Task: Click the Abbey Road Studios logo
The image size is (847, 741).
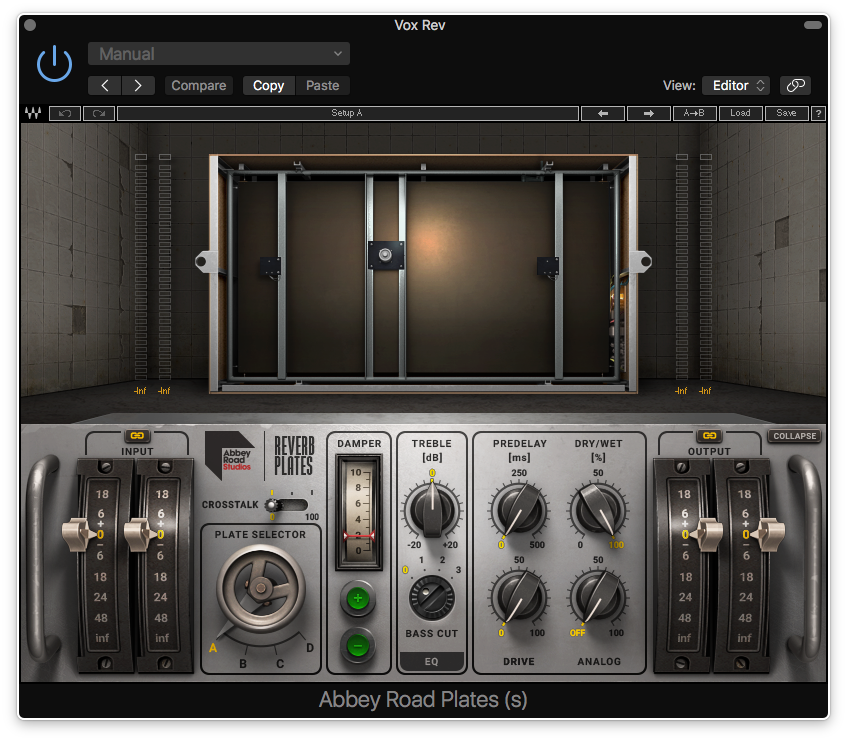Action: click(230, 455)
